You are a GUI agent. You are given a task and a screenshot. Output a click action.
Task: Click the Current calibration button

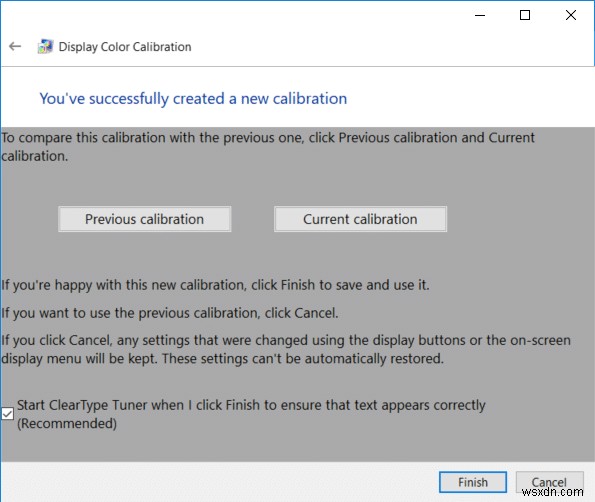[x=360, y=219]
